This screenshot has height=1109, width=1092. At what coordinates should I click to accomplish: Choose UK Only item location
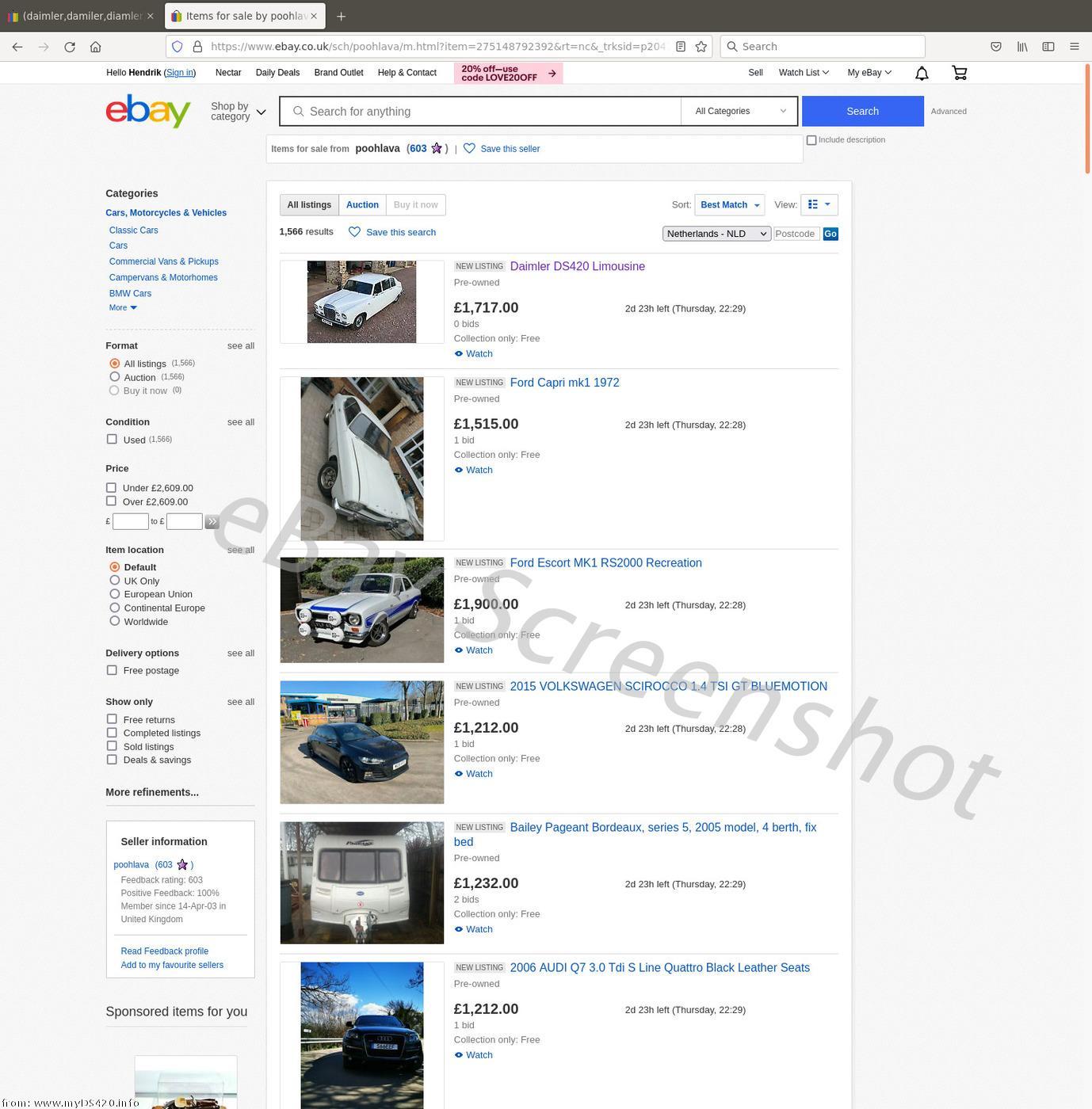coord(115,581)
